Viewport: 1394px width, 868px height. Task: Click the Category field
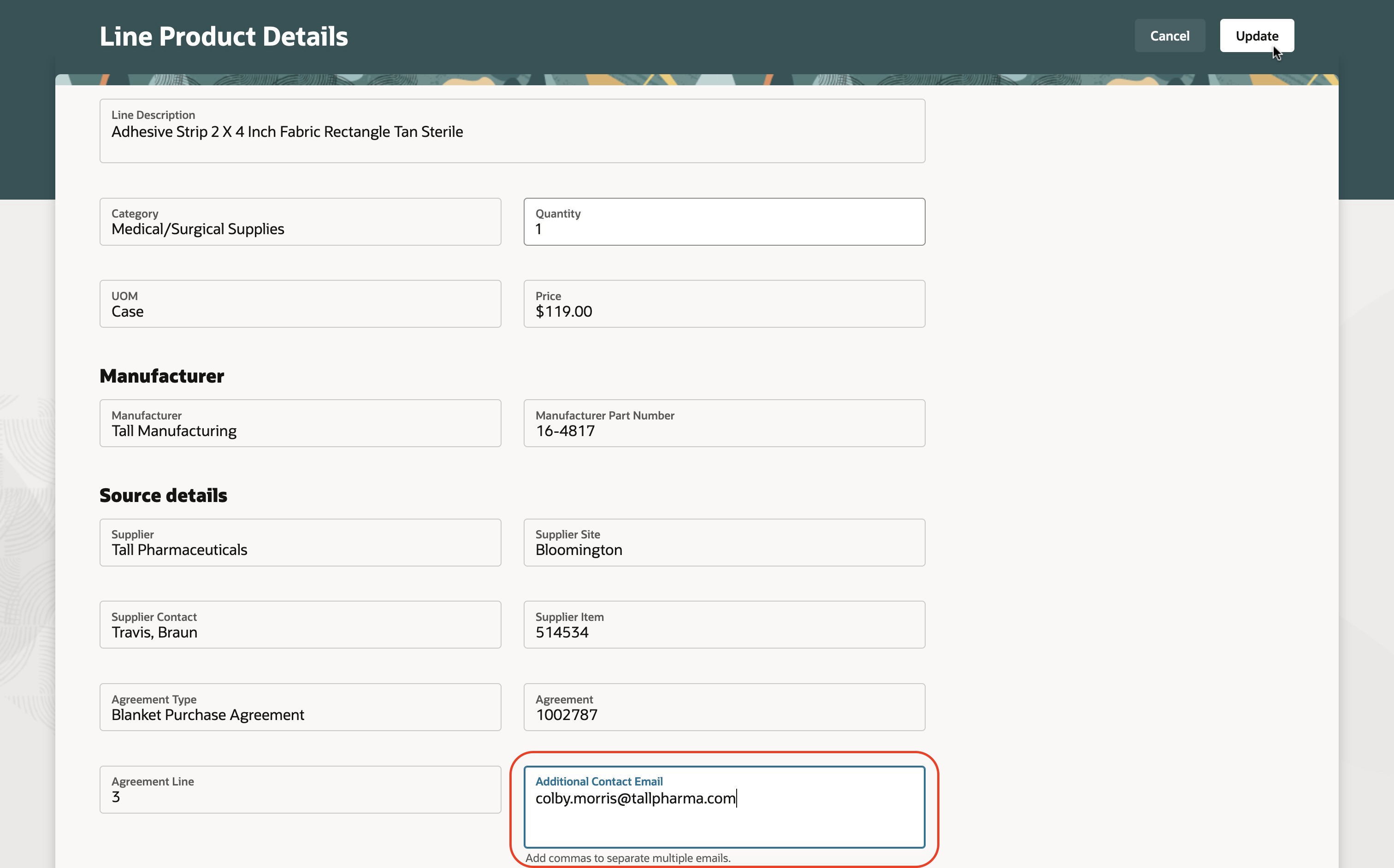tap(300, 222)
